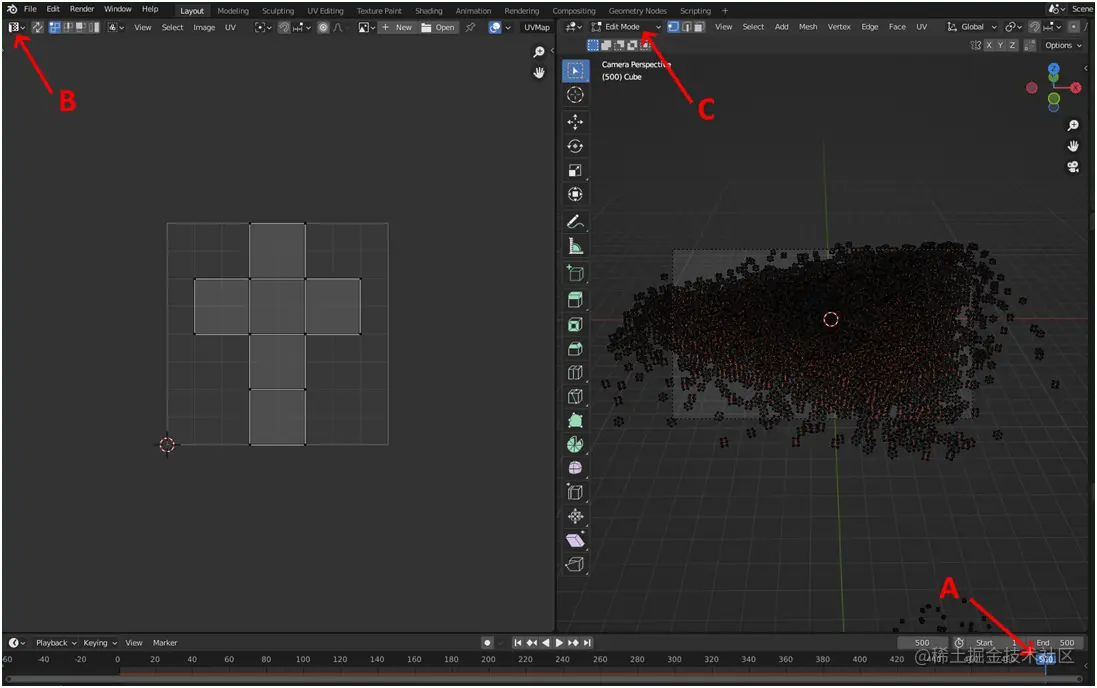Toggle Z axis mirror
The image size is (1097, 688).
(x=1012, y=45)
